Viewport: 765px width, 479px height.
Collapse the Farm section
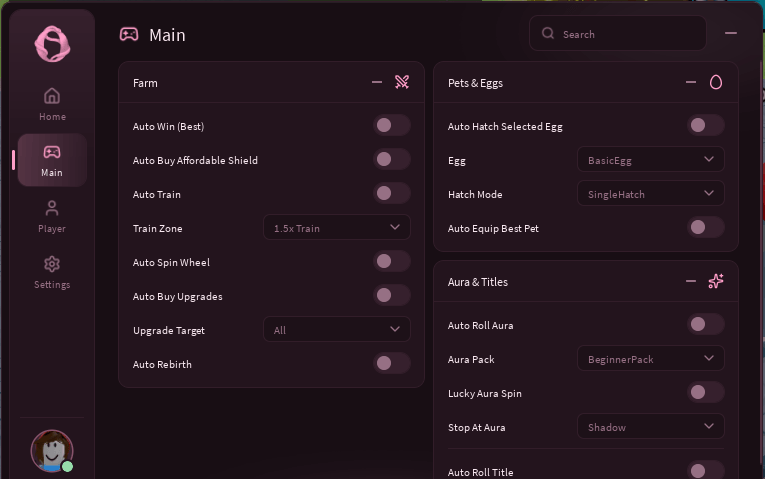(x=377, y=82)
